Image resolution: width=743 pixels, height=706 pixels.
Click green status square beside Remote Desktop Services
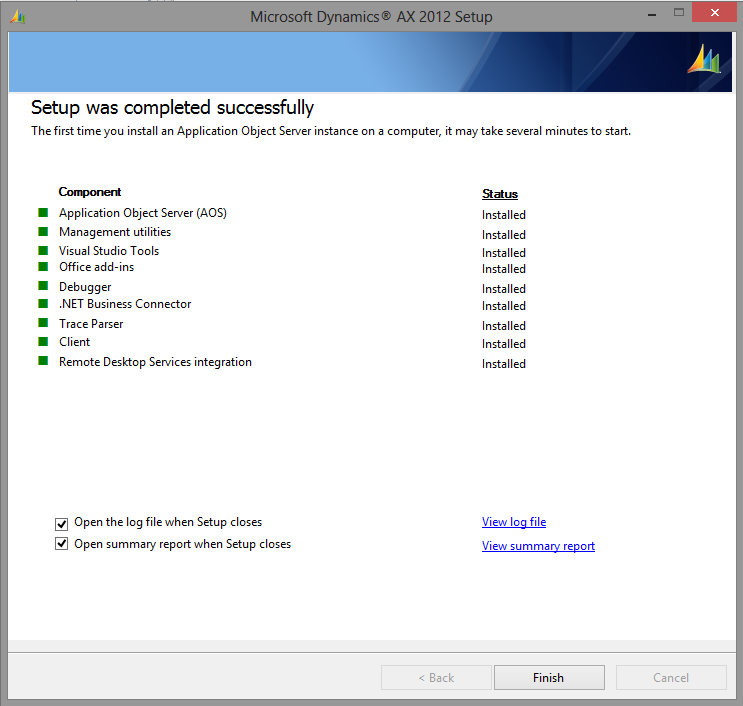[x=43, y=361]
